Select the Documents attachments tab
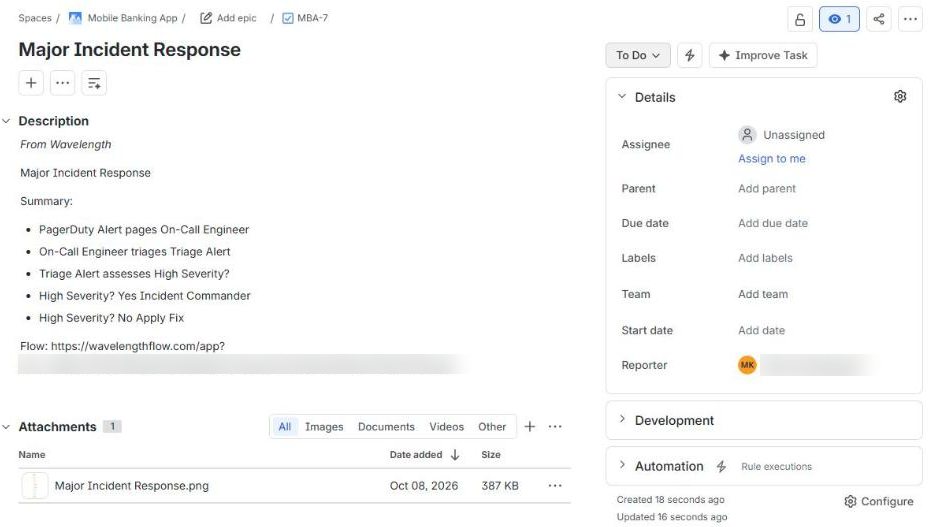Image resolution: width=928 pixels, height=527 pixels. 386,426
